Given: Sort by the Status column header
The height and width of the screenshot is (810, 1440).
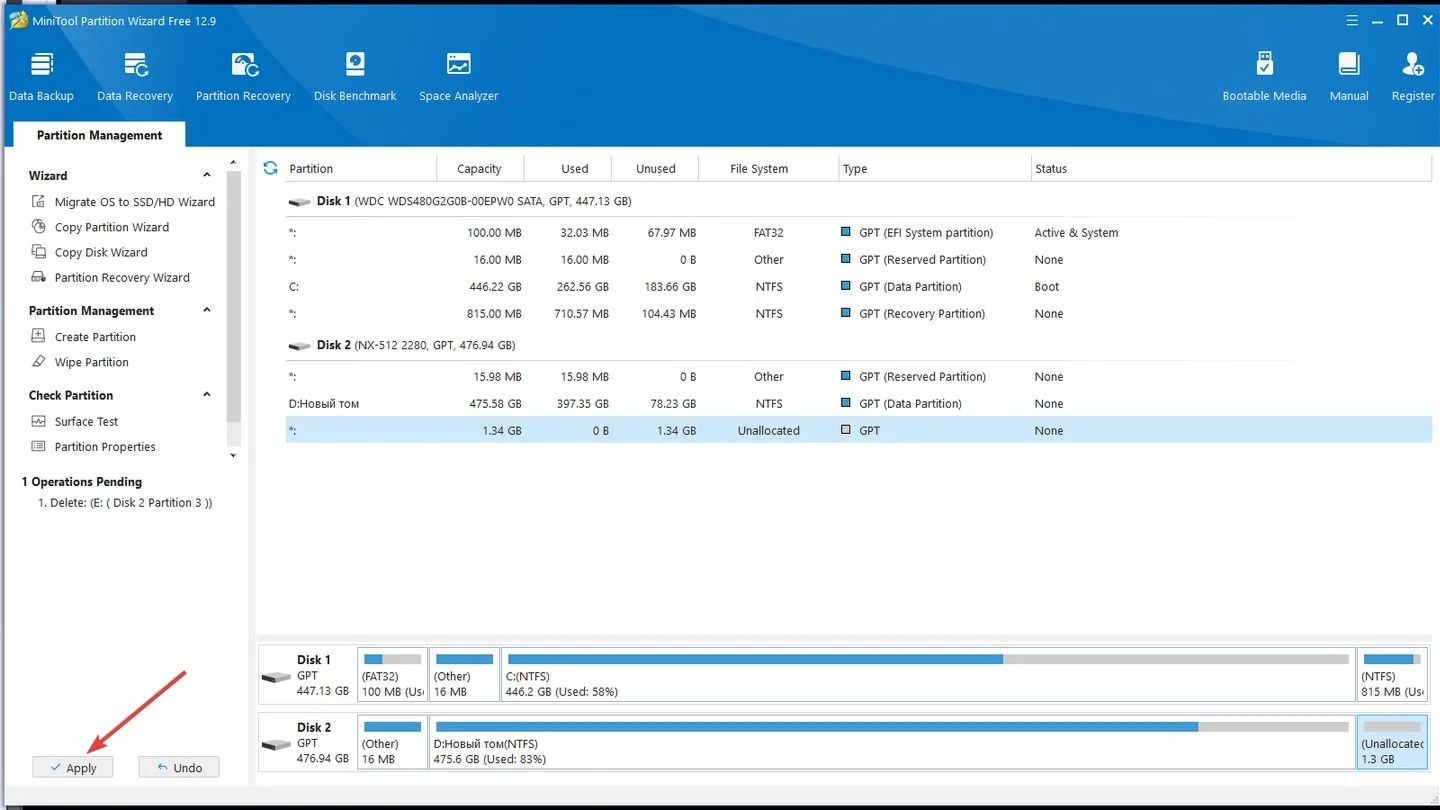Looking at the screenshot, I should click(x=1231, y=169).
